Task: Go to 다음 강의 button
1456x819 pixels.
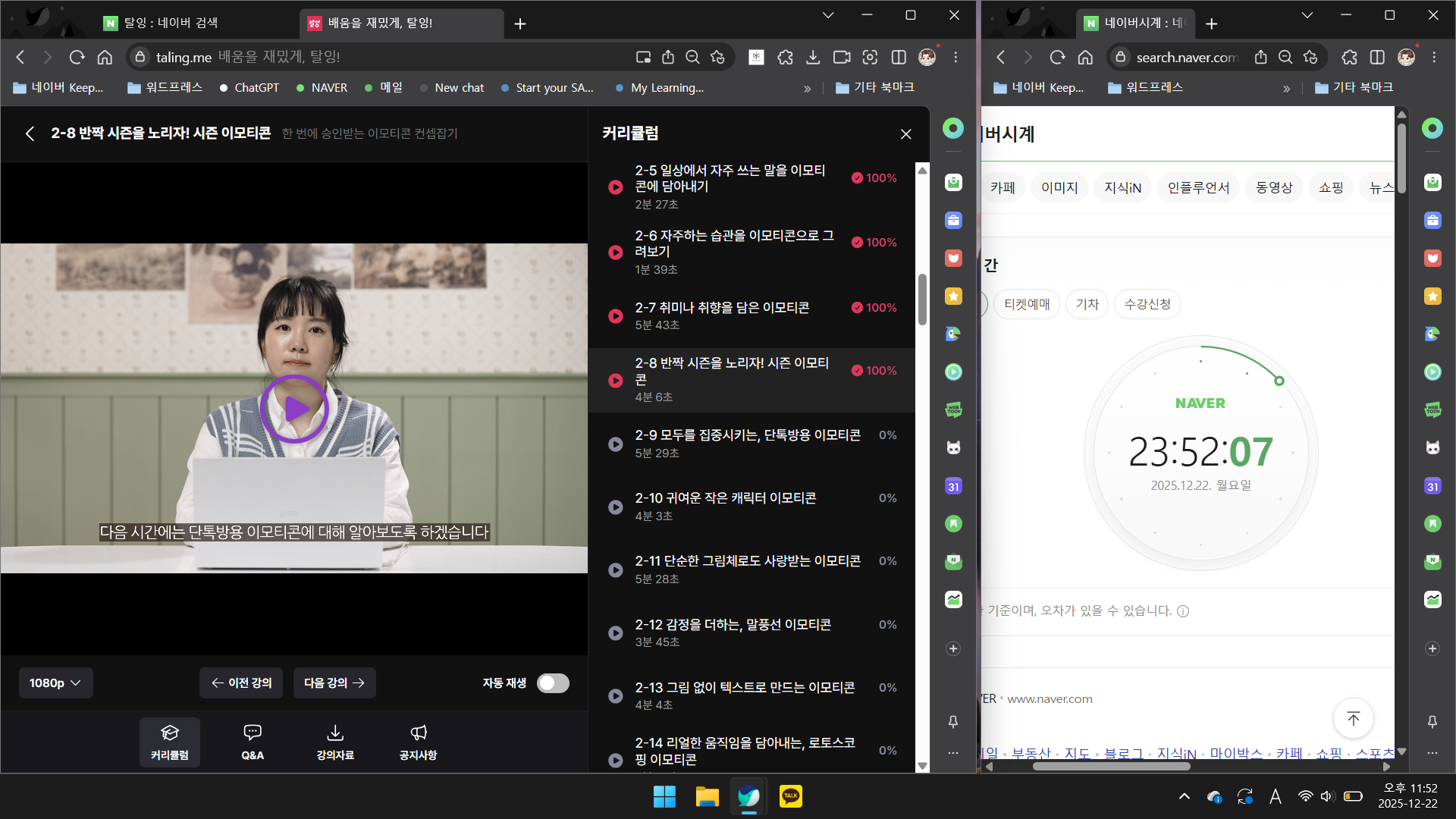Action: pos(334,683)
